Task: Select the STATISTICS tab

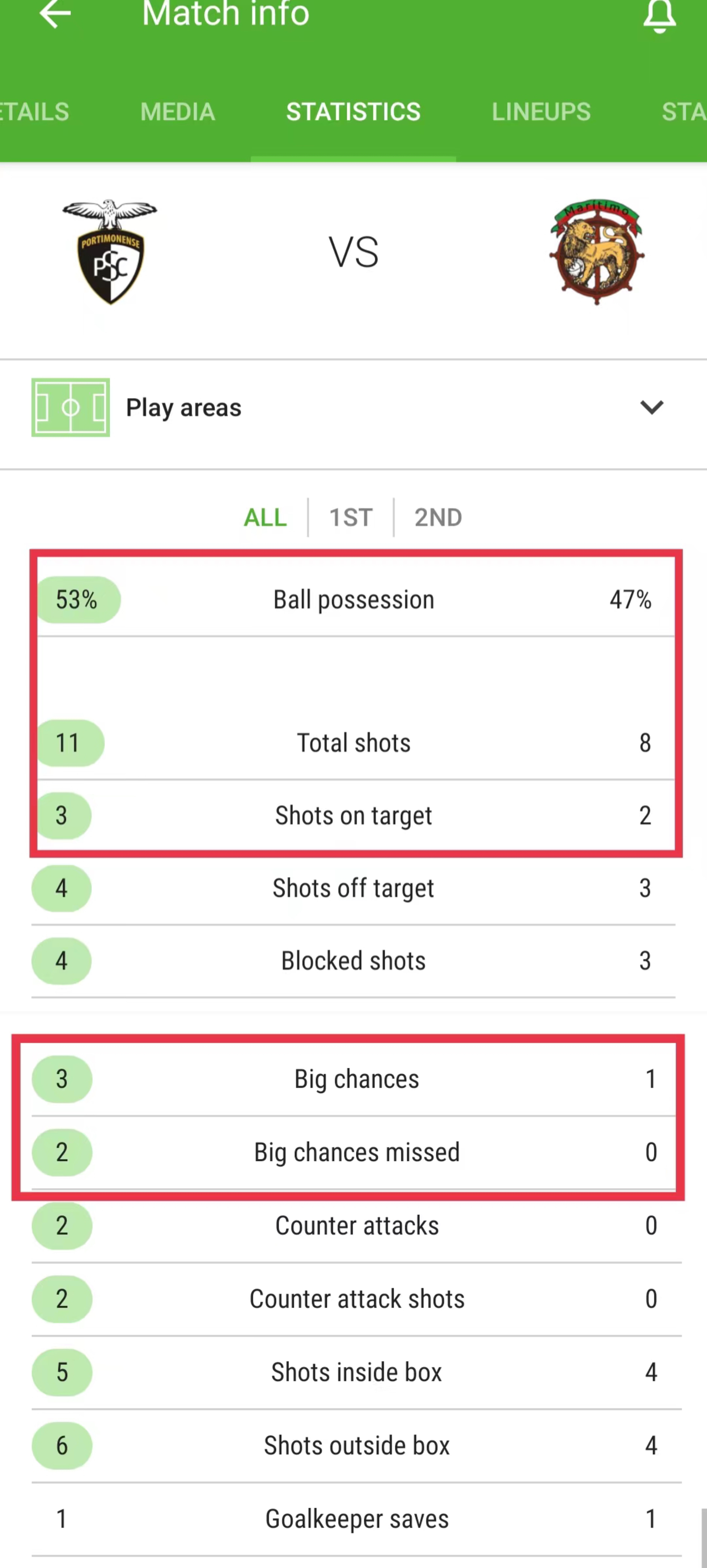Action: (x=353, y=112)
